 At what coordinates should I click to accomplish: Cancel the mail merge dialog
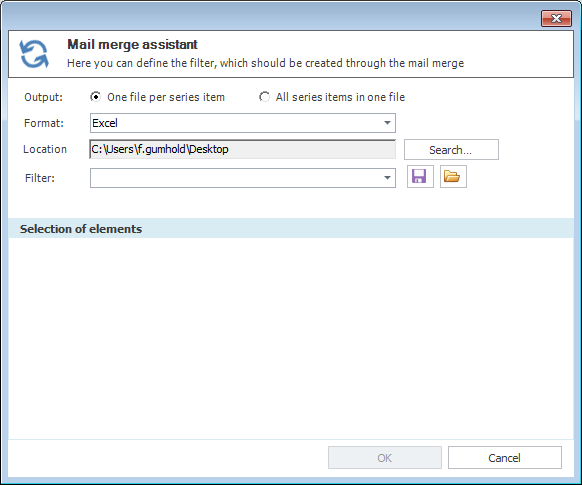[504, 458]
